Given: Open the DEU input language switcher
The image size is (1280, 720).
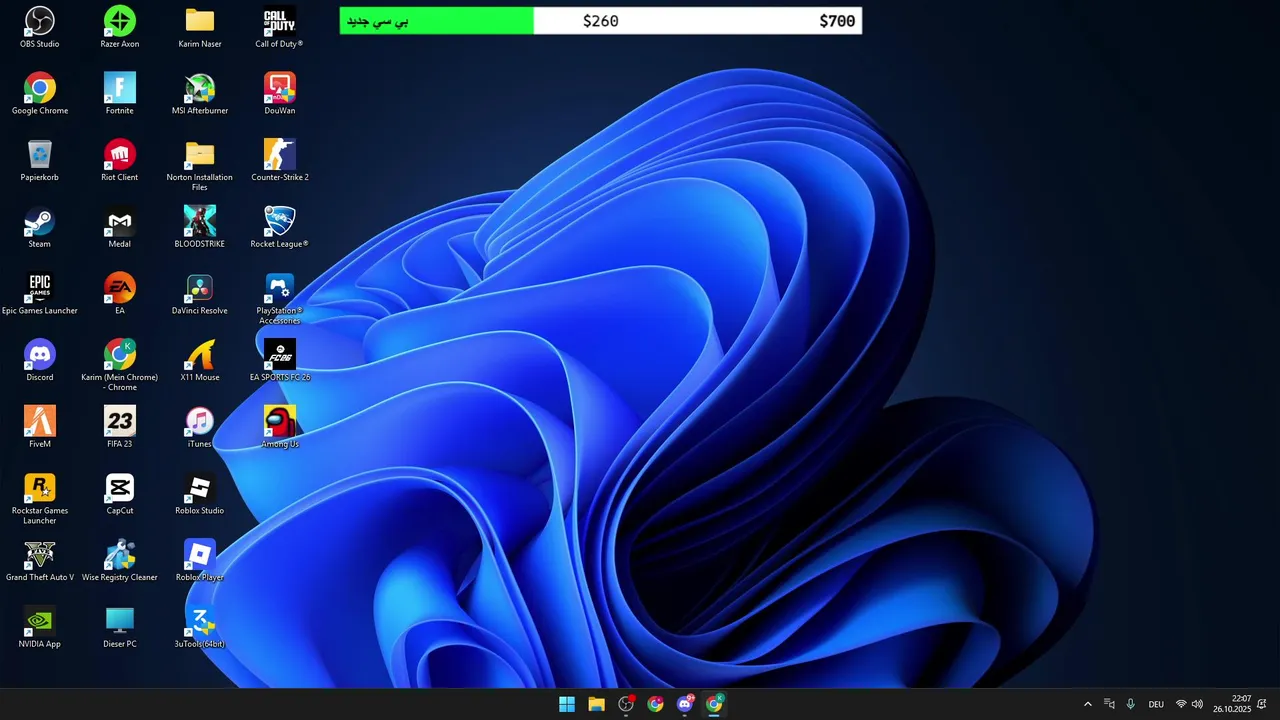Looking at the screenshot, I should point(1156,704).
